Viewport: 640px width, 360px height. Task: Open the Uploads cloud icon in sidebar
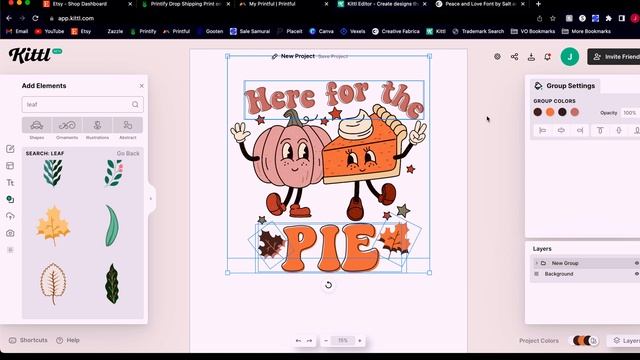click(10, 216)
